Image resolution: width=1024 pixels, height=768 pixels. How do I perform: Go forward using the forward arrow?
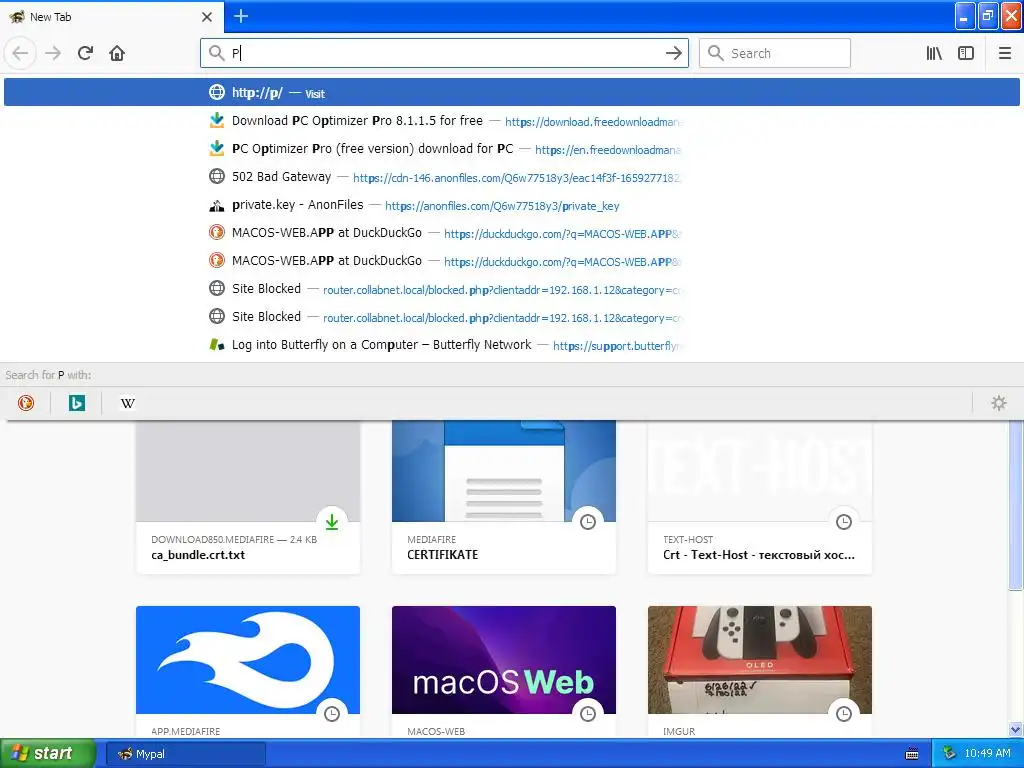[53, 53]
